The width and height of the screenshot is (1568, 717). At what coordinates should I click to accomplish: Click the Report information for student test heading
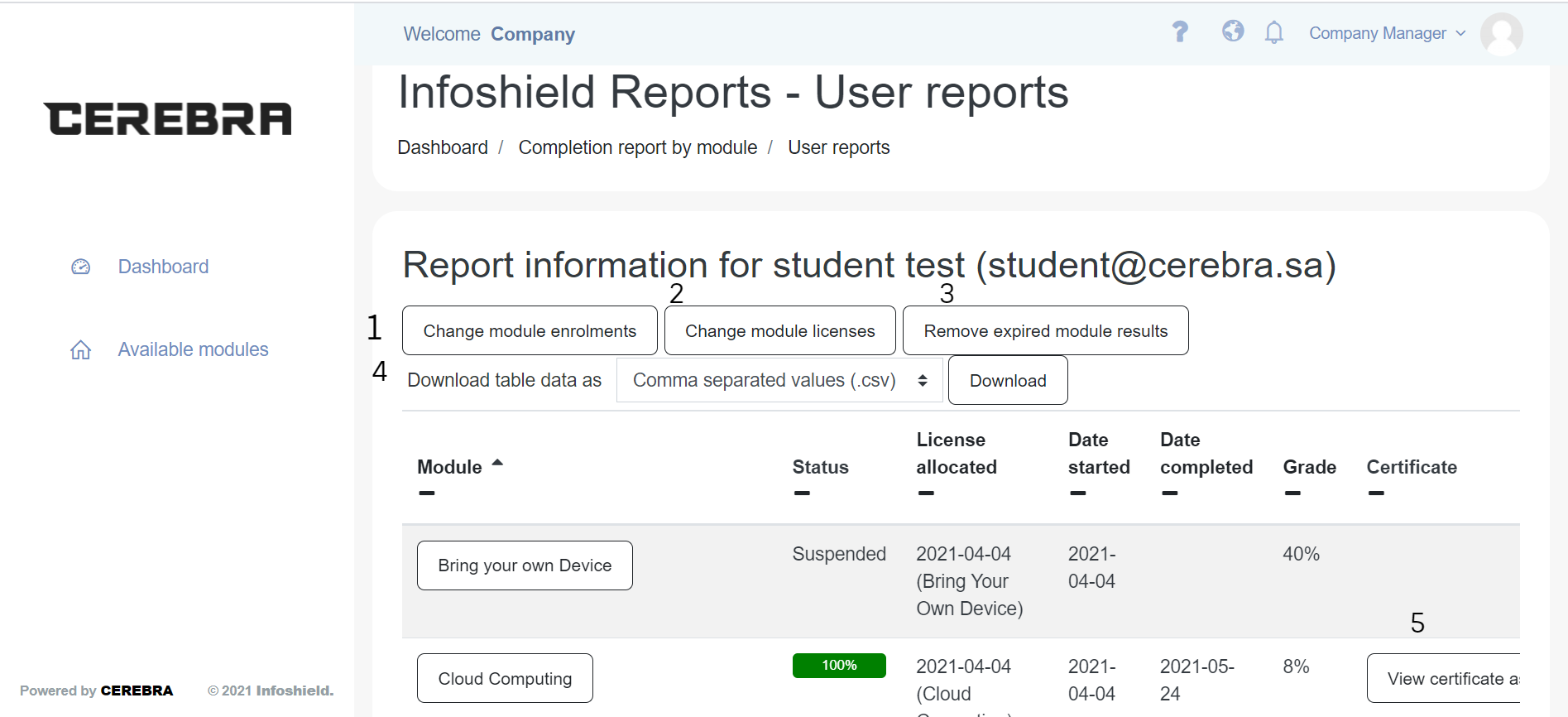point(869,265)
